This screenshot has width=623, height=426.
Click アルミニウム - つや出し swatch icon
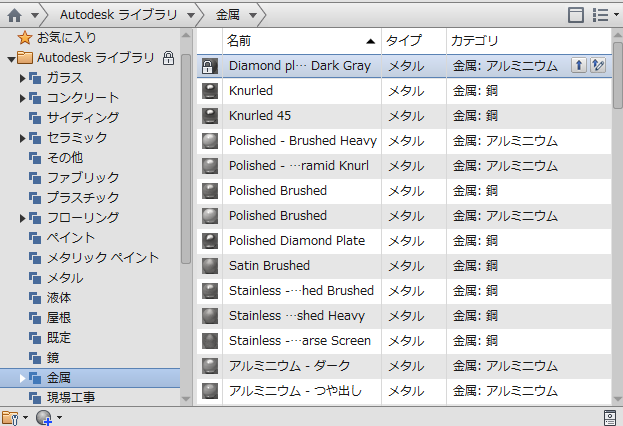tap(210, 391)
